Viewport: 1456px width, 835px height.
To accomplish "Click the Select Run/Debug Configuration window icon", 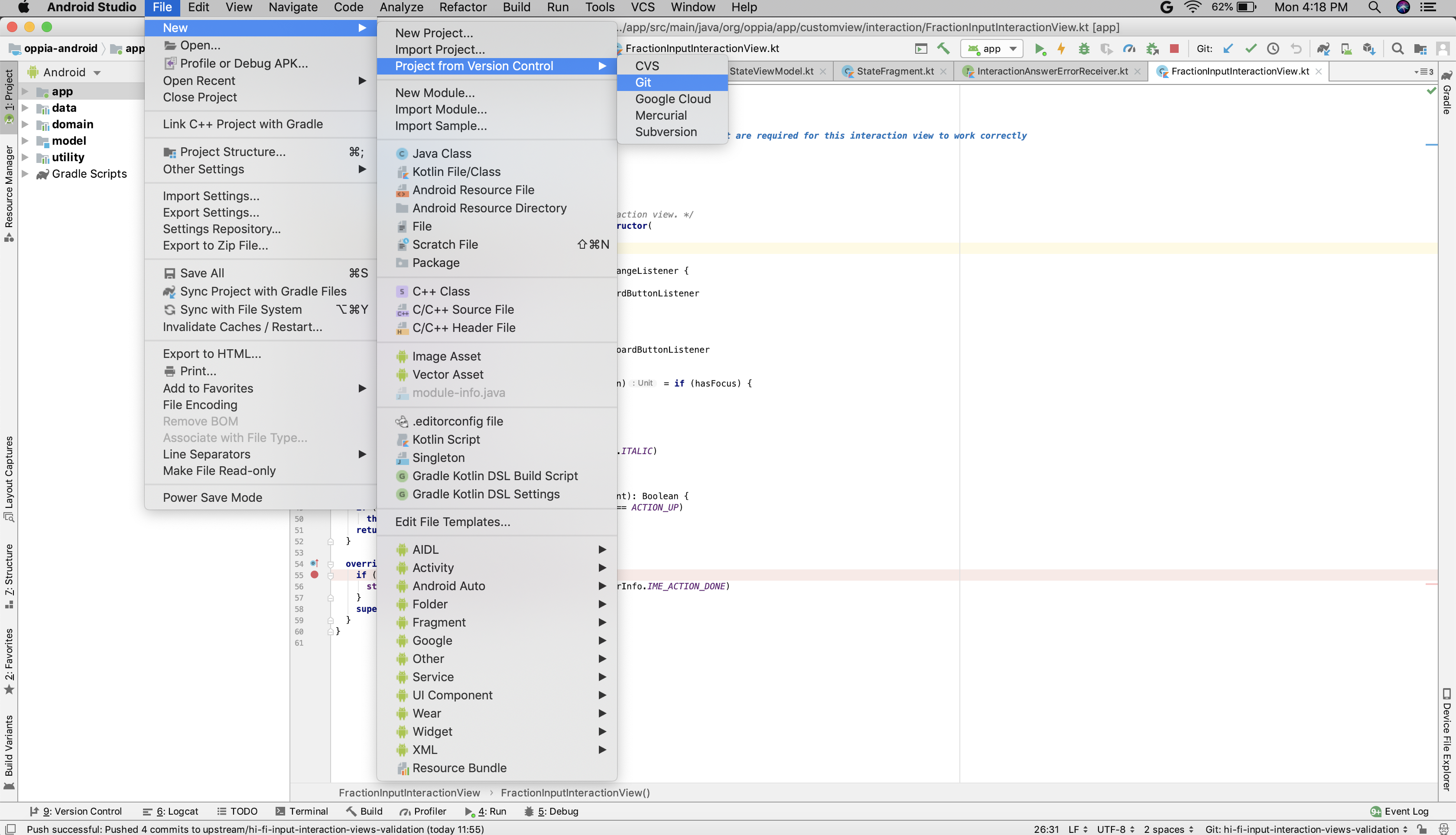I will pos(921,49).
